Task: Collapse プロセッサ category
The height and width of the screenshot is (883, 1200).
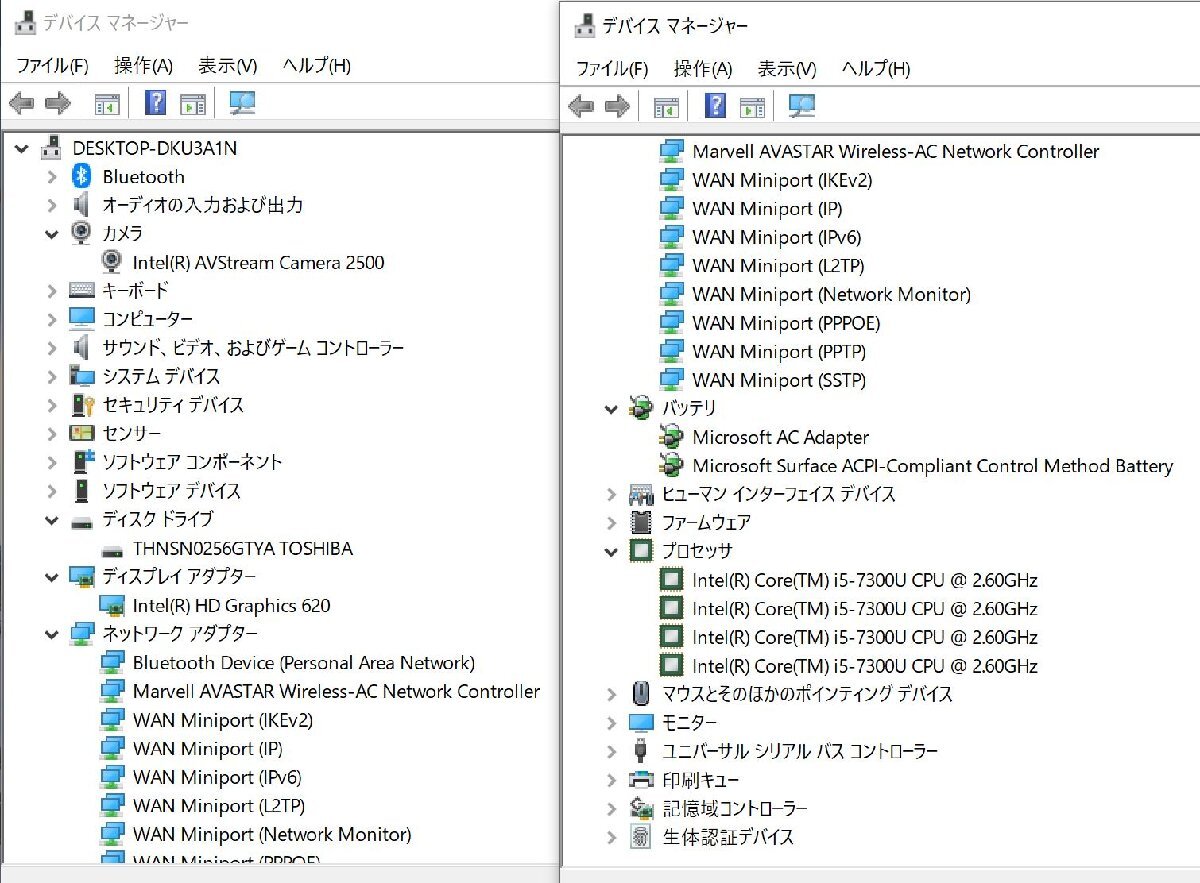Action: (612, 552)
